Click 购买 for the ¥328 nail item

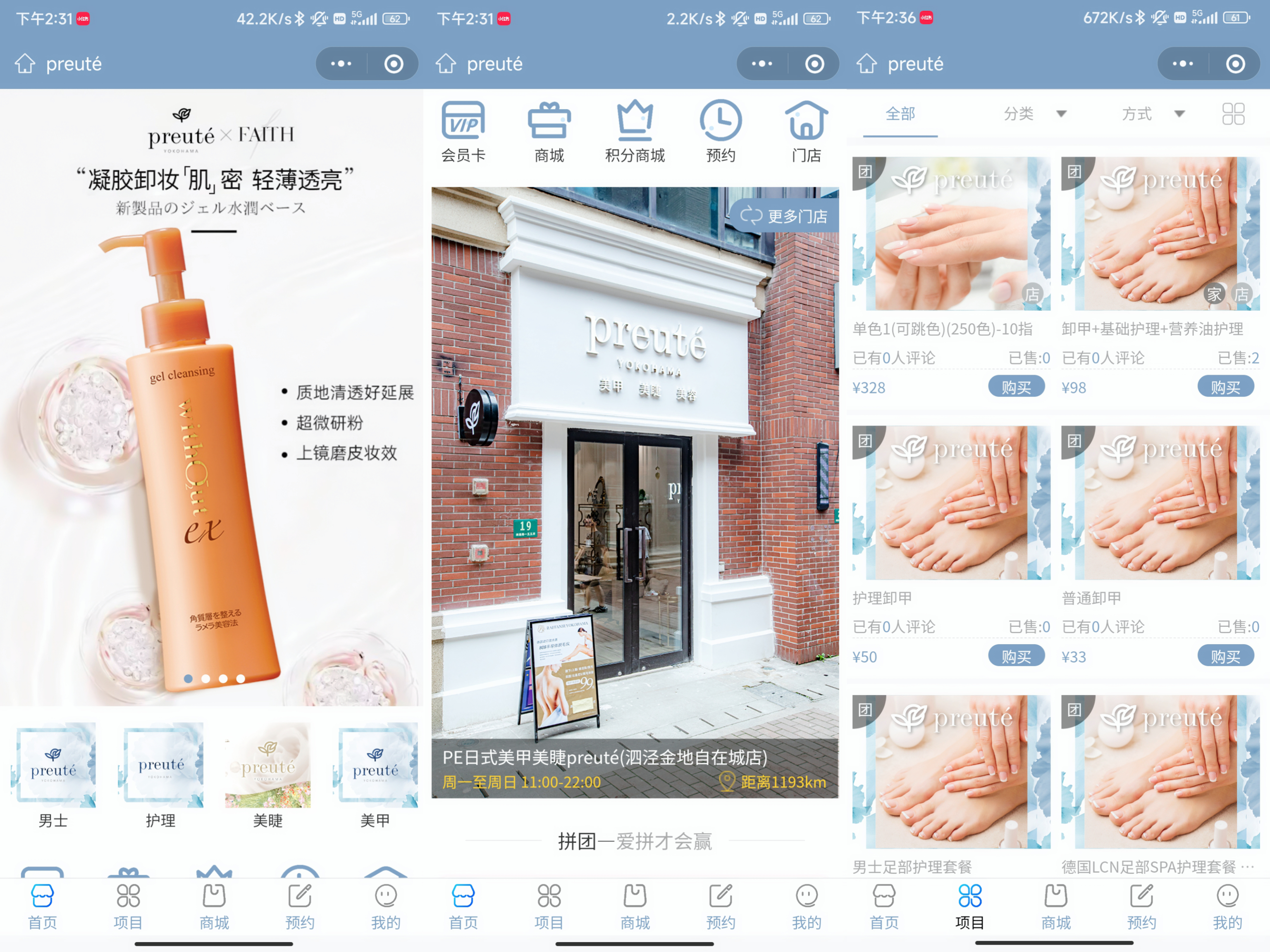[x=1016, y=387]
